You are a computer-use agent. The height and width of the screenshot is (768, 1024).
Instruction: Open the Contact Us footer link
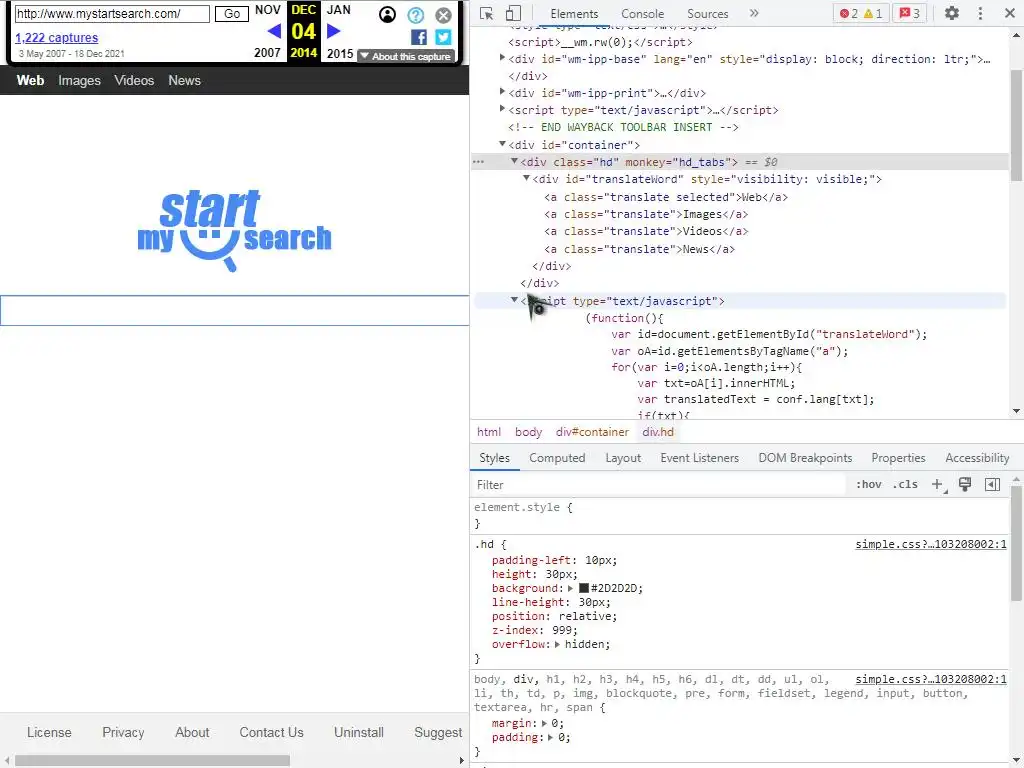point(271,732)
